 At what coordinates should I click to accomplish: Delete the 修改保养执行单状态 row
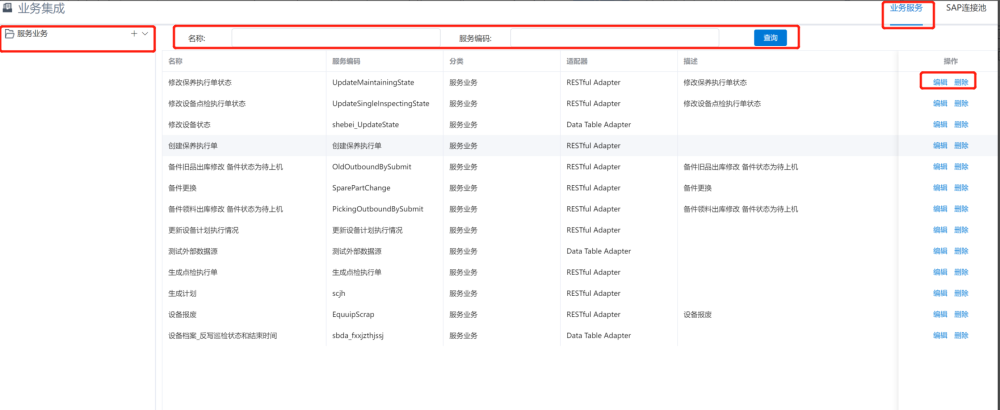click(961, 82)
